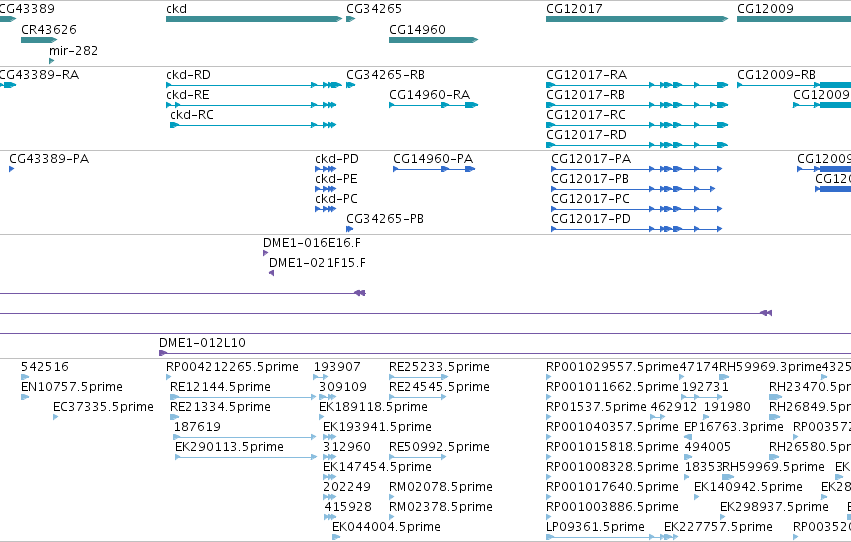Select transcript ckd-RE
Viewport: 851px width, 542px height.
click(251, 105)
